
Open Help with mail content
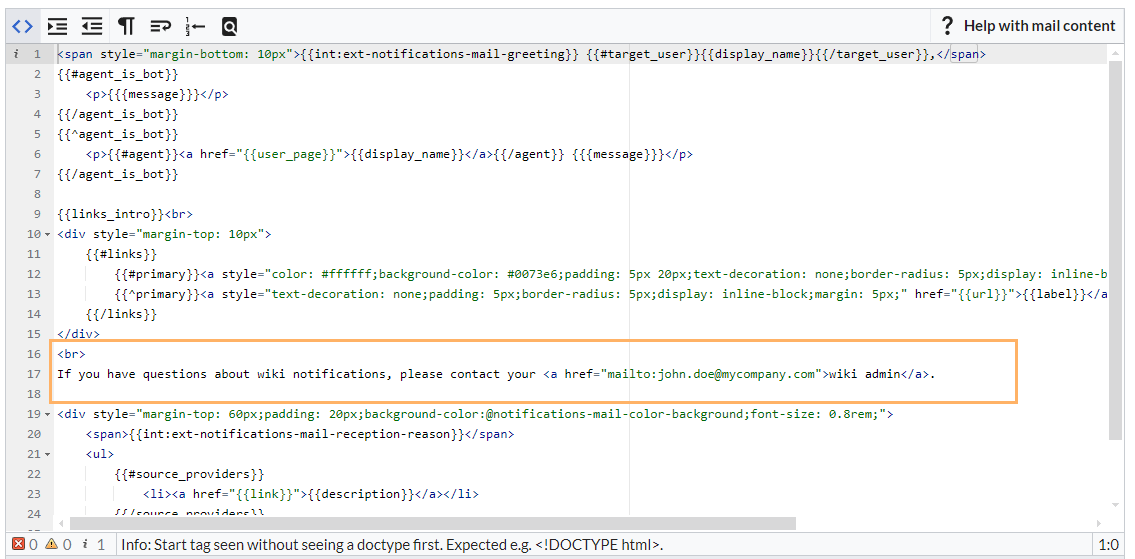(x=1027, y=26)
